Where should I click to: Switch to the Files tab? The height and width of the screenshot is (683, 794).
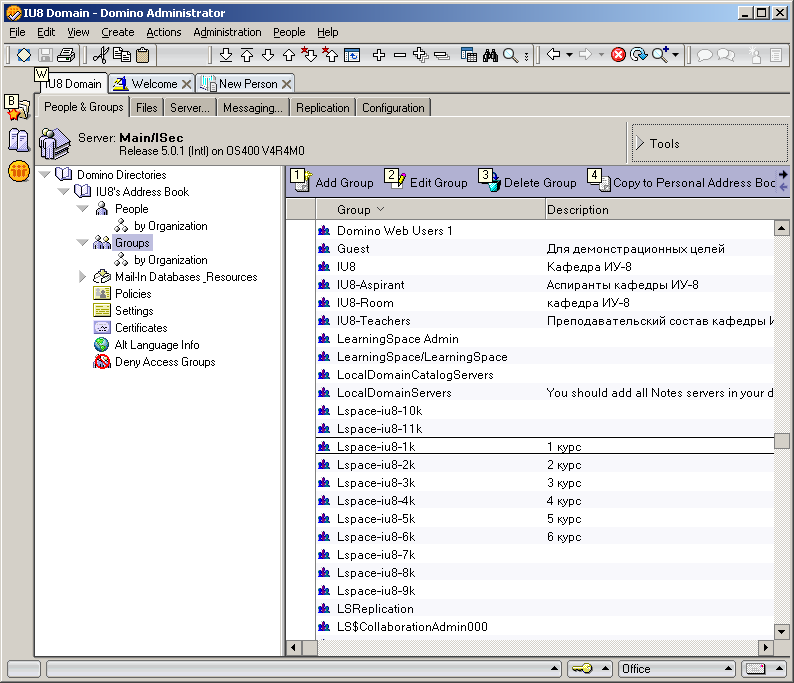(x=146, y=108)
